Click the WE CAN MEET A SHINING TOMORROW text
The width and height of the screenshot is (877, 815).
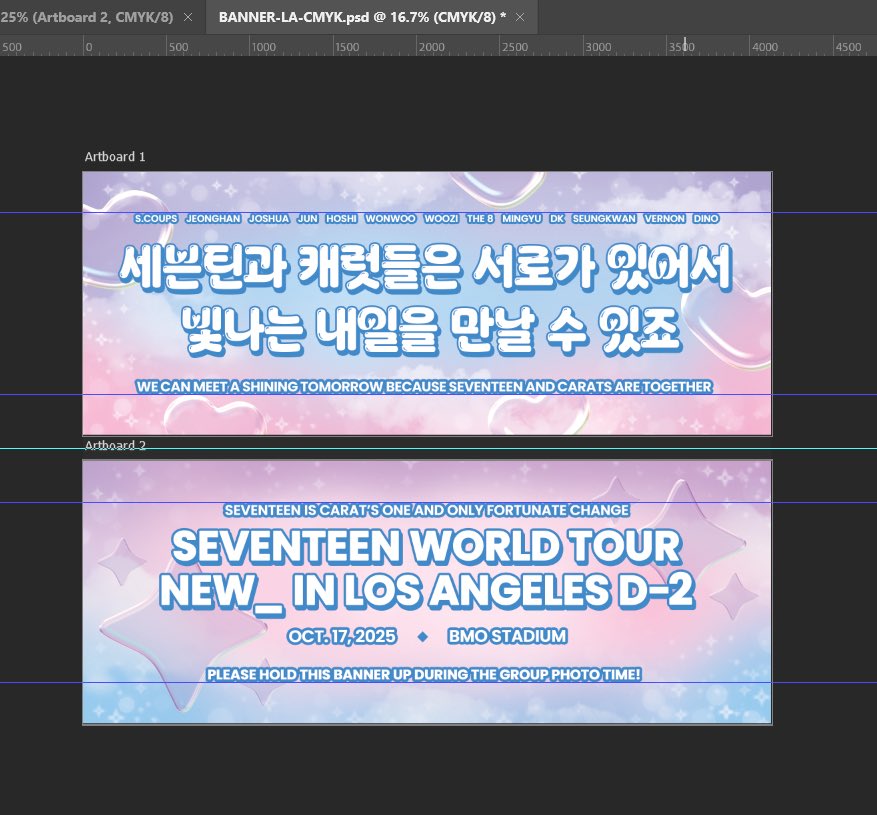pos(425,387)
